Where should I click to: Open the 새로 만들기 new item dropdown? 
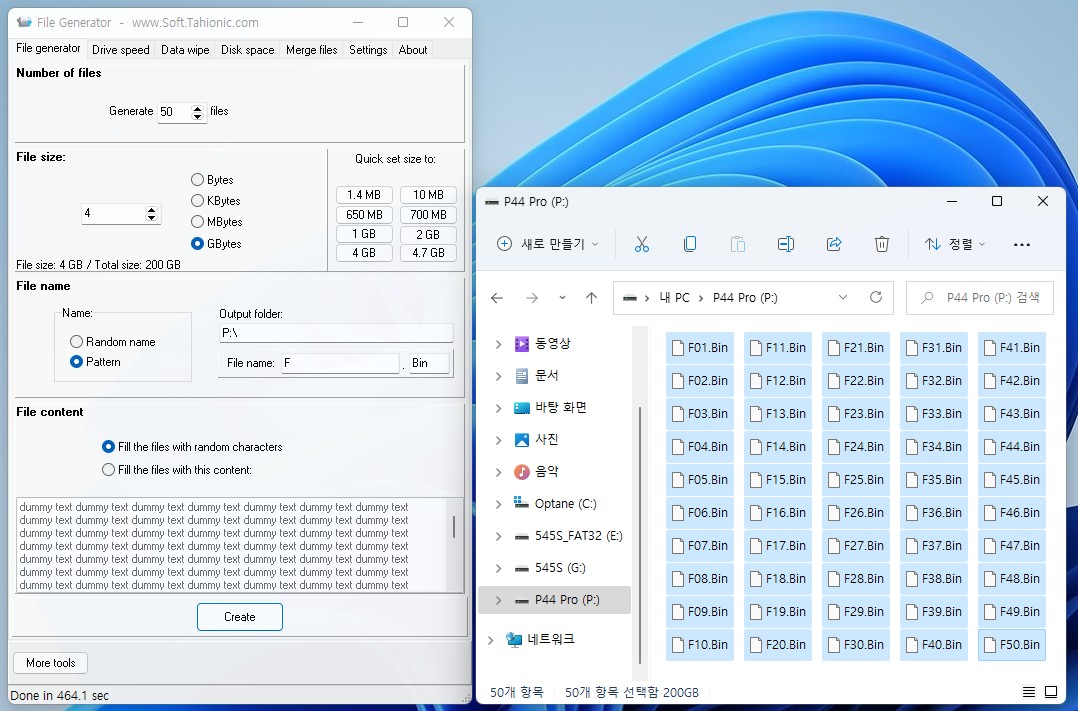[547, 244]
